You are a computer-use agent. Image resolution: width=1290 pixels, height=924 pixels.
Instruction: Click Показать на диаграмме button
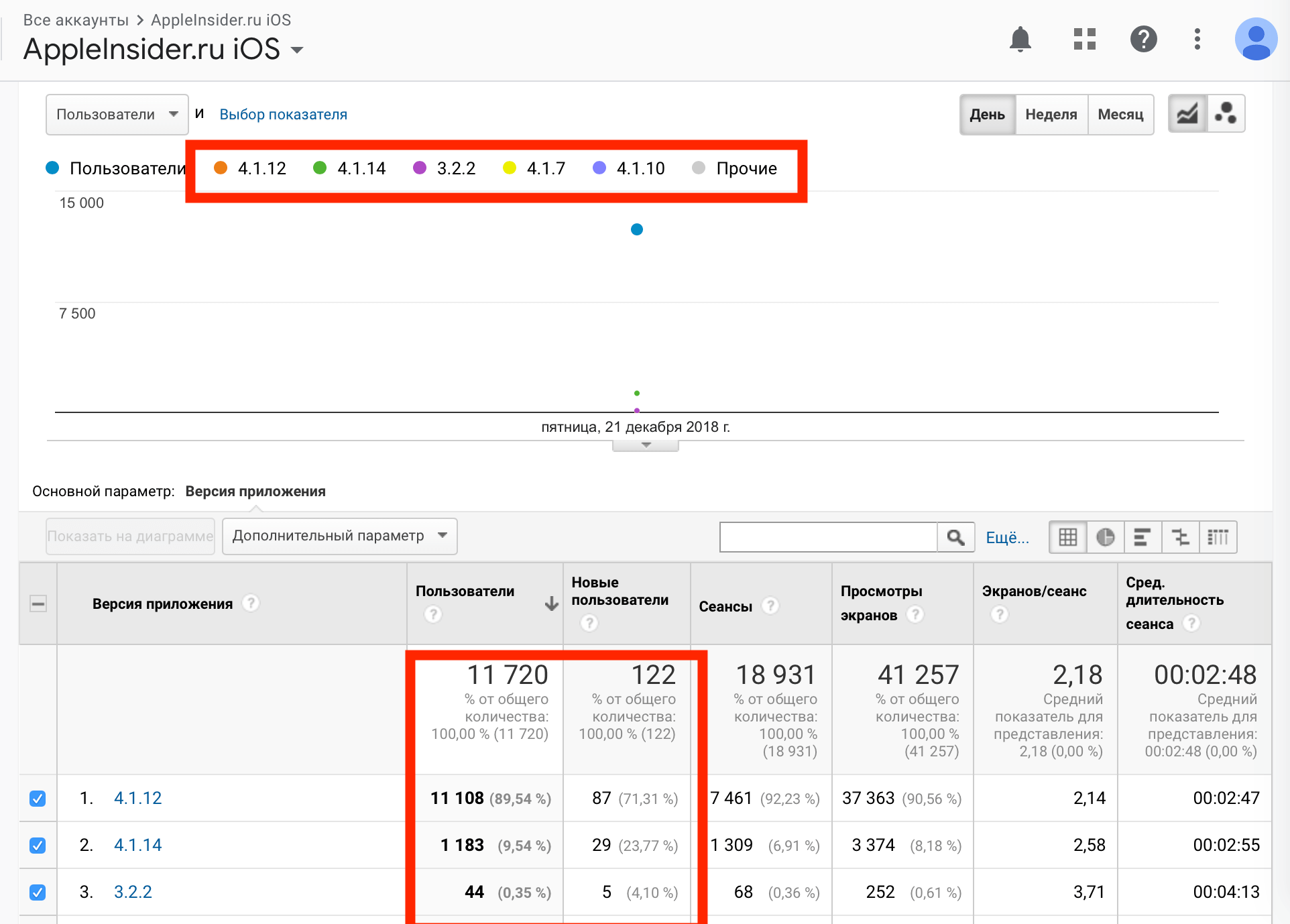pos(130,536)
